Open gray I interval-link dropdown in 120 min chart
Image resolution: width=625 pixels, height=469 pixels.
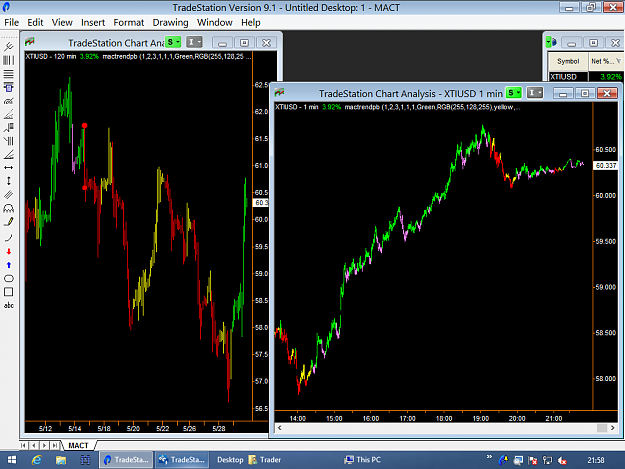194,42
